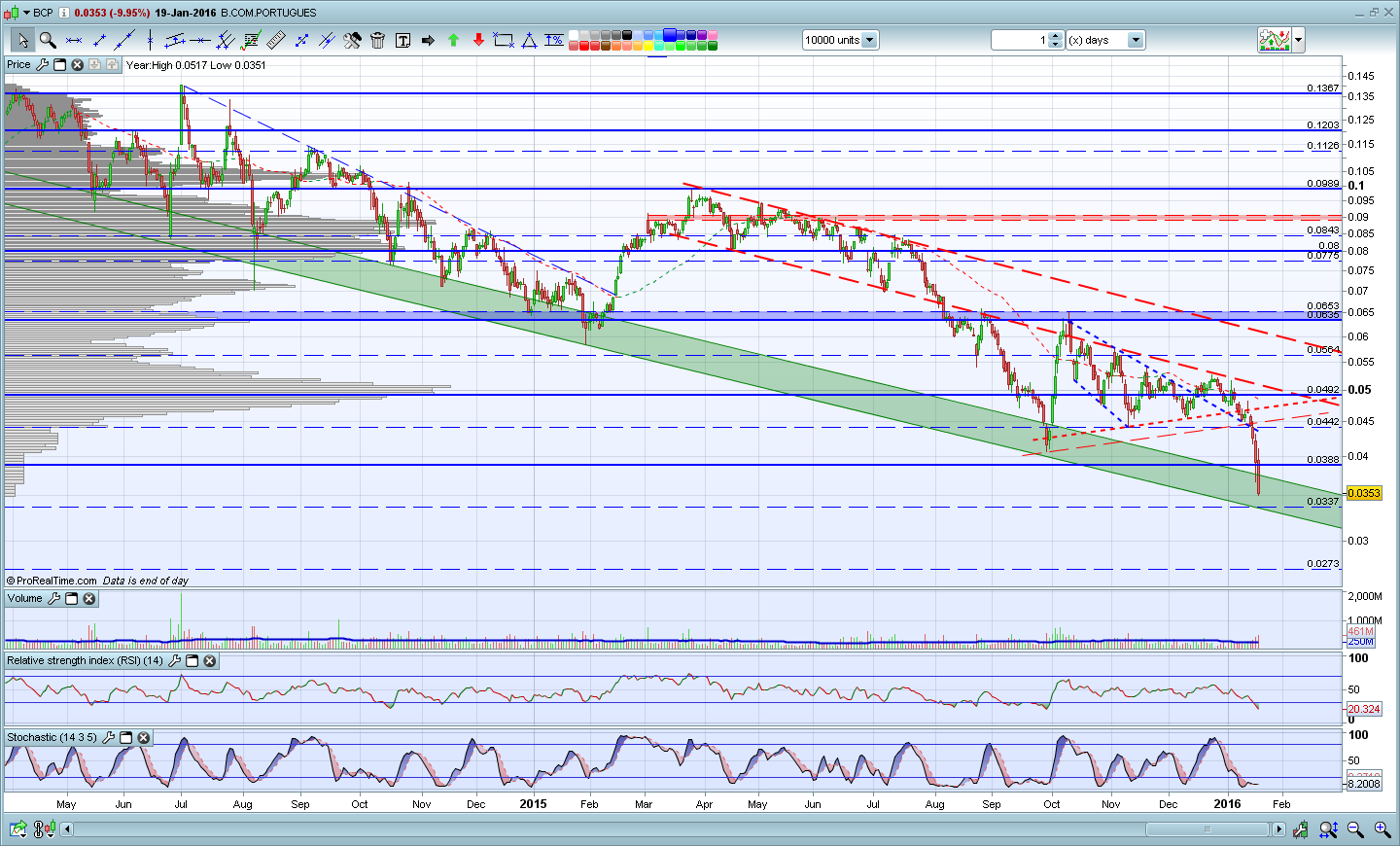
Task: Select the arrow cursor tool
Action: 22,40
